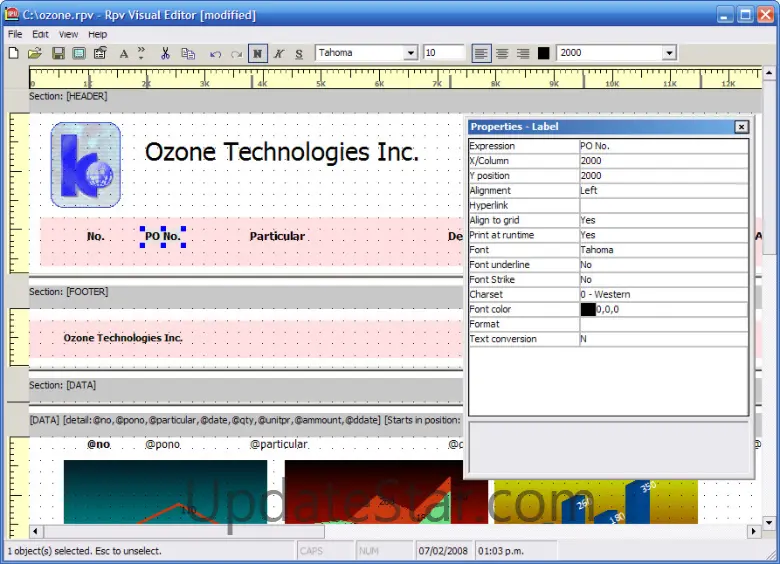Save the report with the floppy icon
This screenshot has height=564, width=780.
58,53
